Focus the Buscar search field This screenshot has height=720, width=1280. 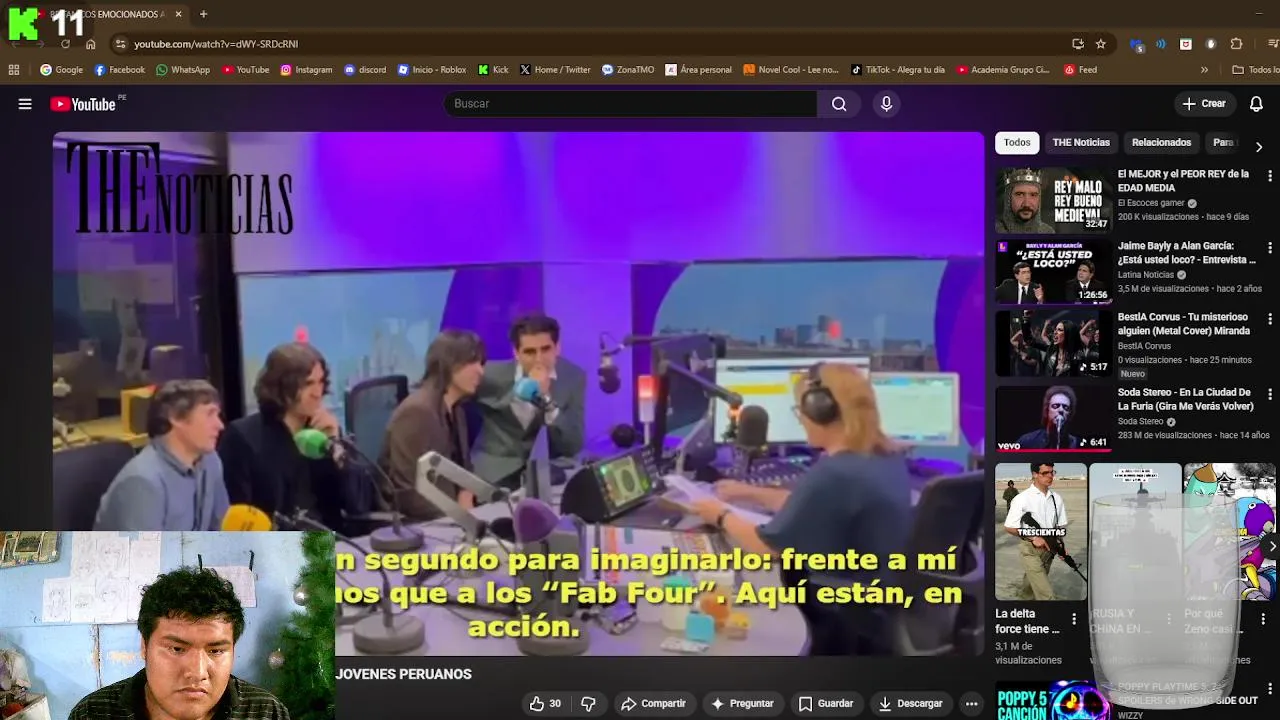pos(630,104)
